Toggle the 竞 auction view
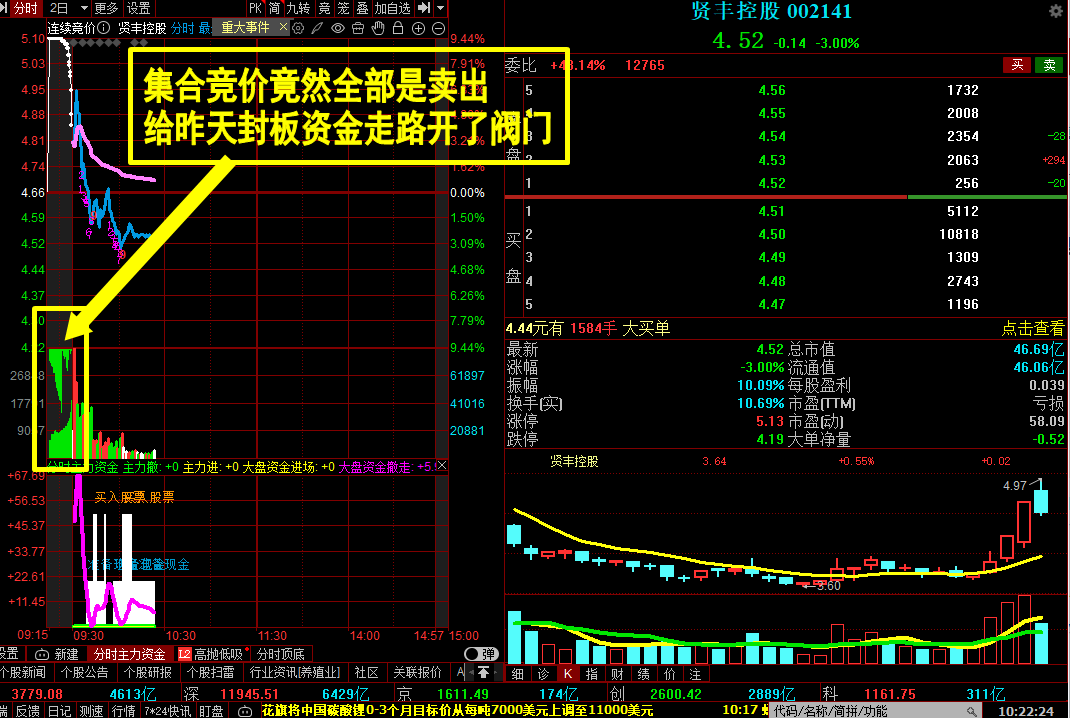The width and height of the screenshot is (1070, 718). coord(325,8)
